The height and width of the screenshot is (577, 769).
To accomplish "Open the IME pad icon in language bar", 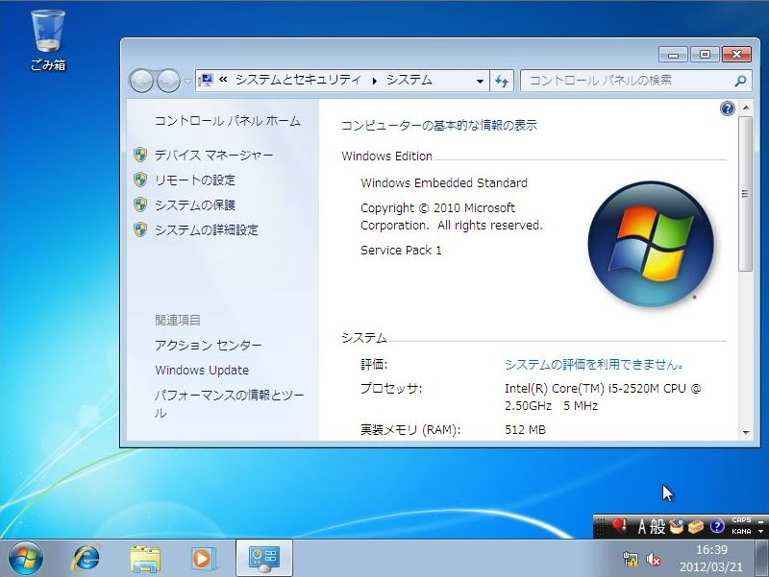I will (x=677, y=527).
